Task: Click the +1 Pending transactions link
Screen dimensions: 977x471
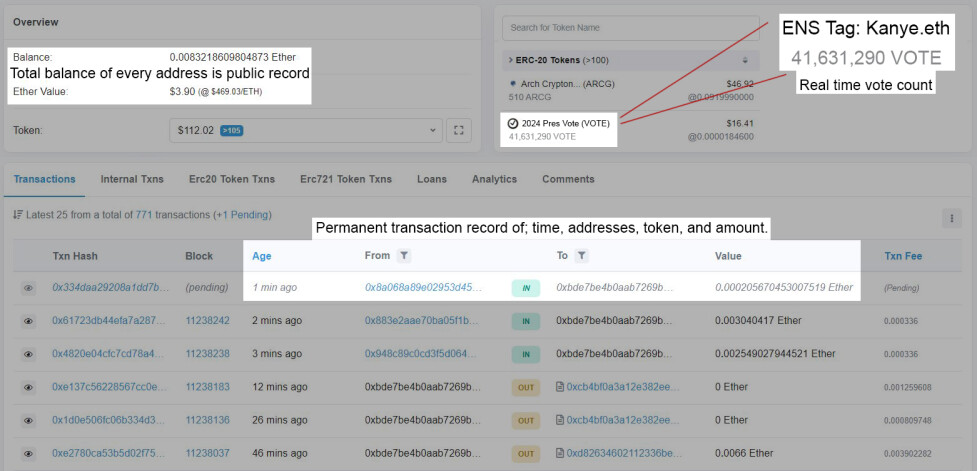Action: pos(243,215)
